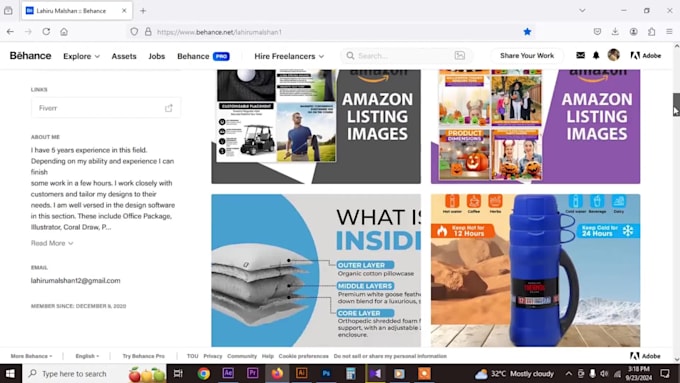
Task: Click the tracking protection shield icon
Action: 134,32
